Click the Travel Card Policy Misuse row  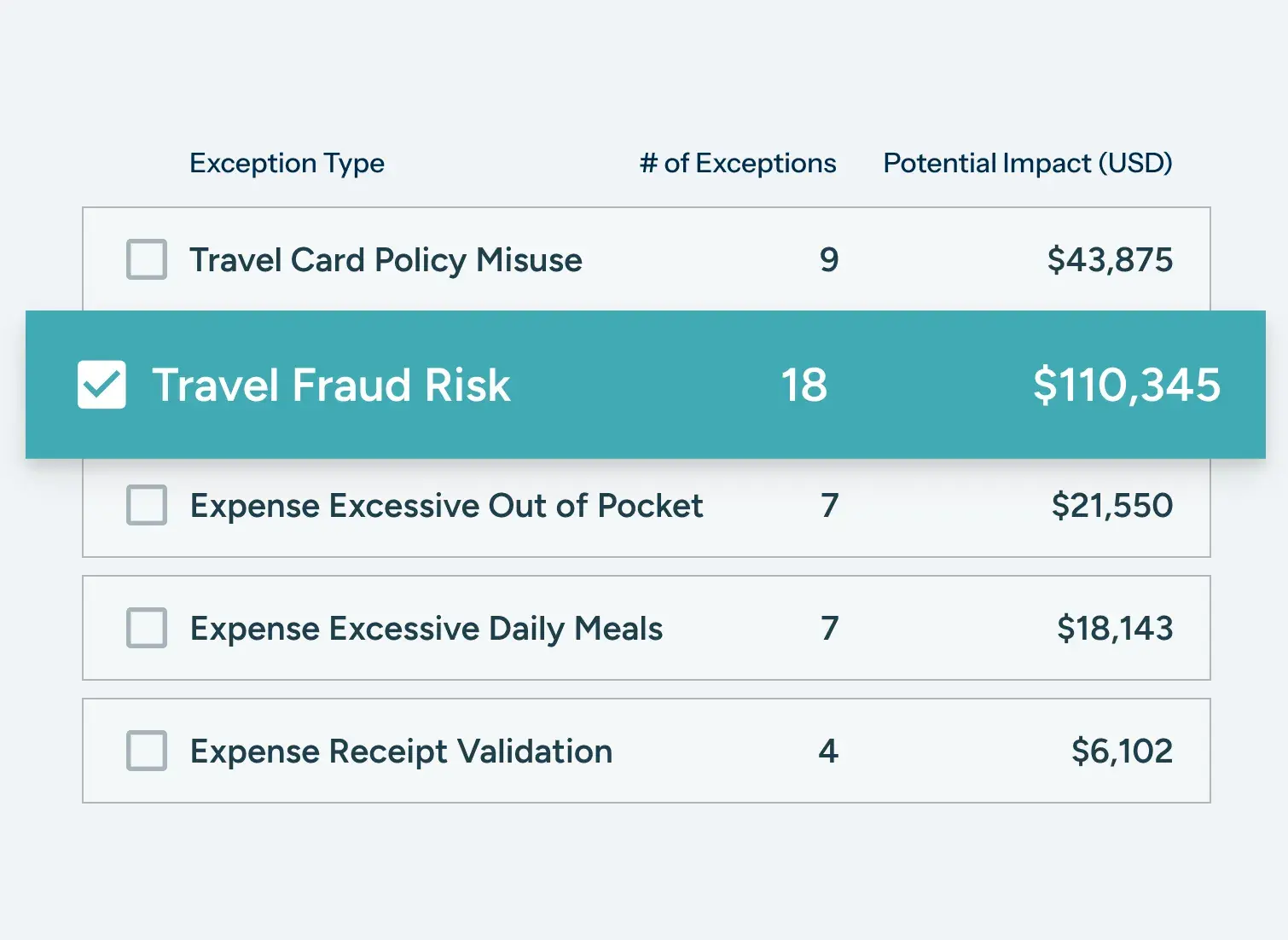click(x=597, y=260)
